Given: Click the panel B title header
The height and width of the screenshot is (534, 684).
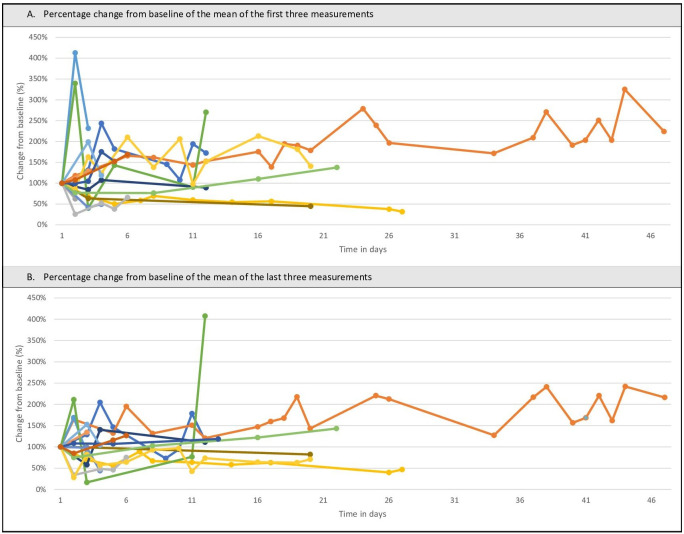Looking at the screenshot, I should click(342, 277).
